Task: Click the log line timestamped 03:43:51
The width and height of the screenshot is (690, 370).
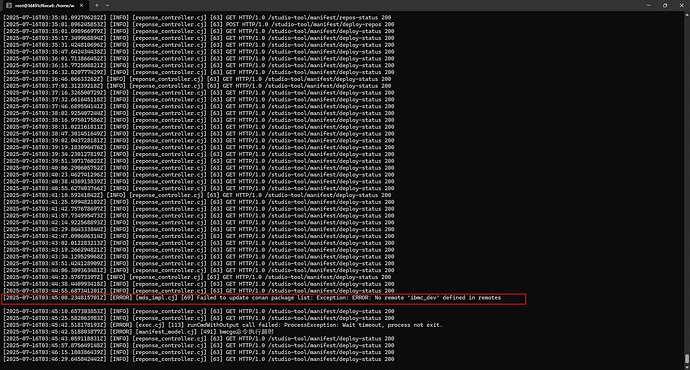Action: point(198,264)
